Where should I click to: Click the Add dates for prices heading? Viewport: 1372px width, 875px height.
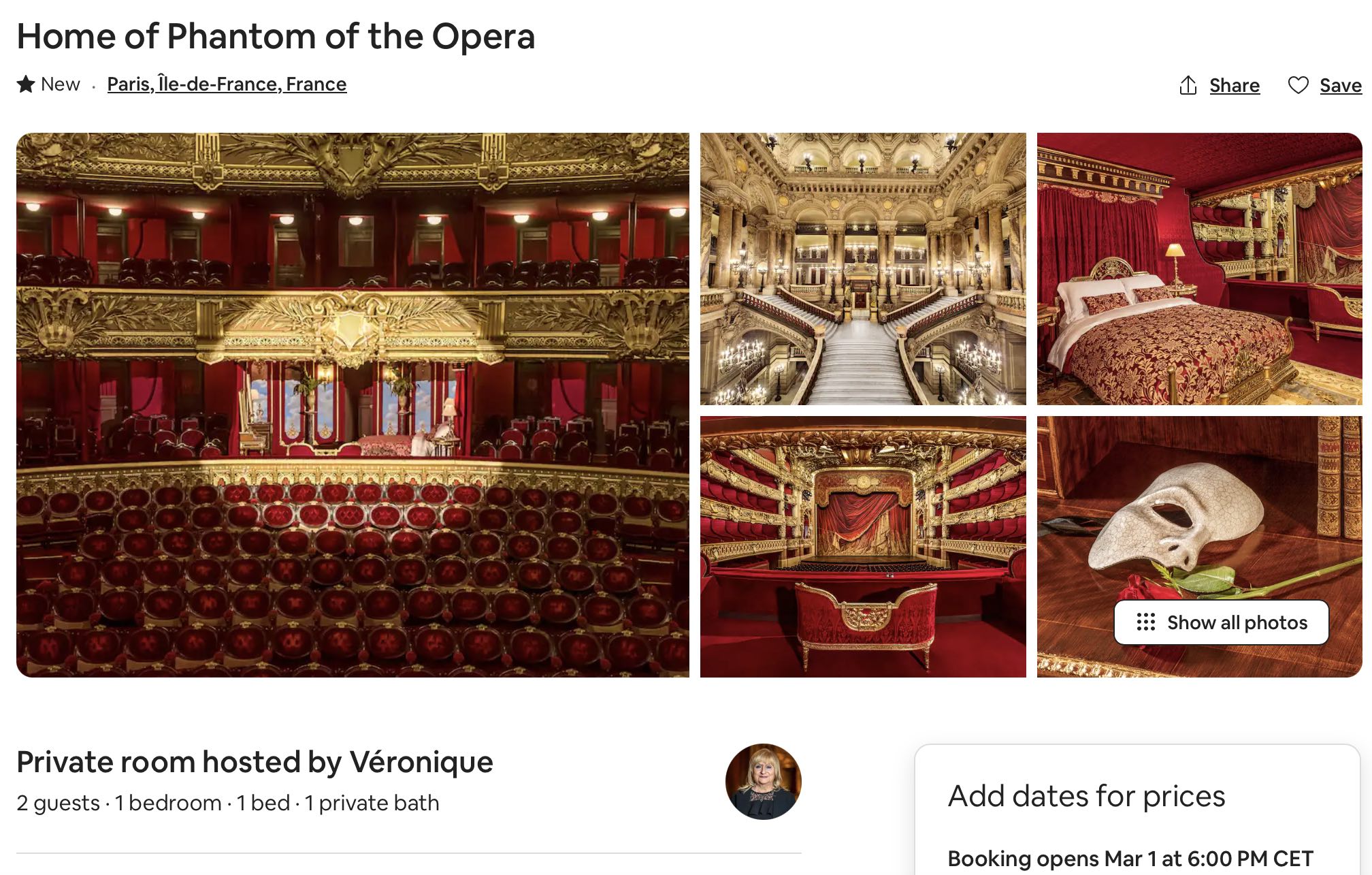point(1086,796)
